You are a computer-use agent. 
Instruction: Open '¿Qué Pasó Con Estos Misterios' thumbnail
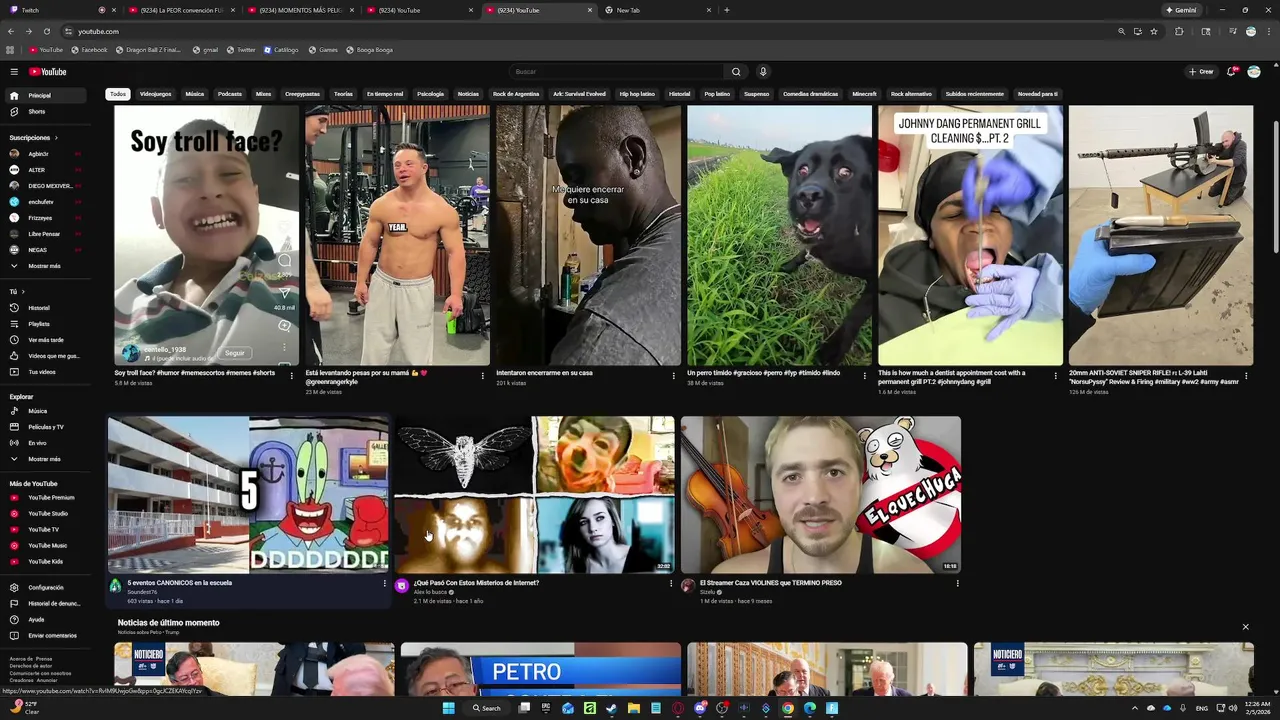coord(534,495)
